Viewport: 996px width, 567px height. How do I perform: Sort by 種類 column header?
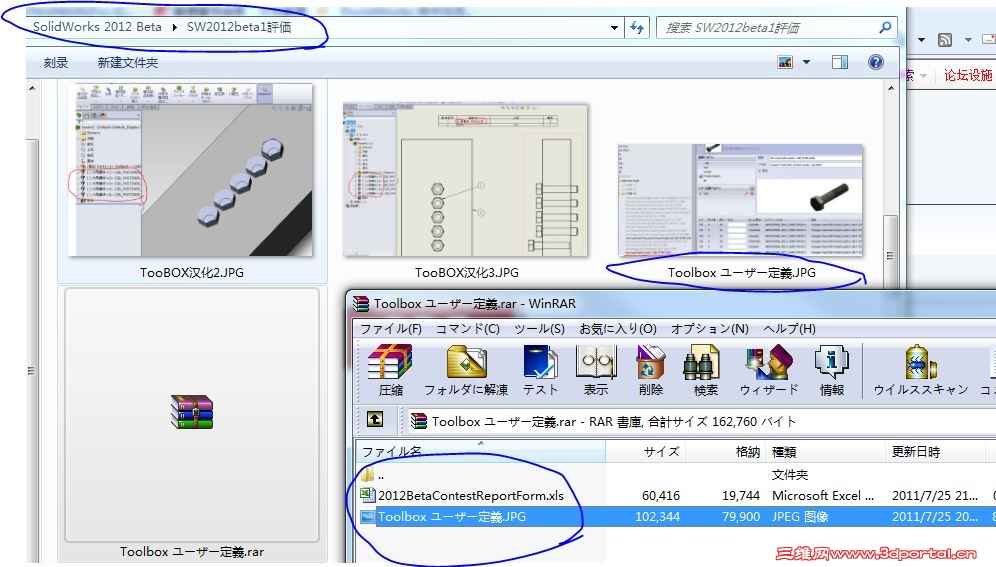826,451
